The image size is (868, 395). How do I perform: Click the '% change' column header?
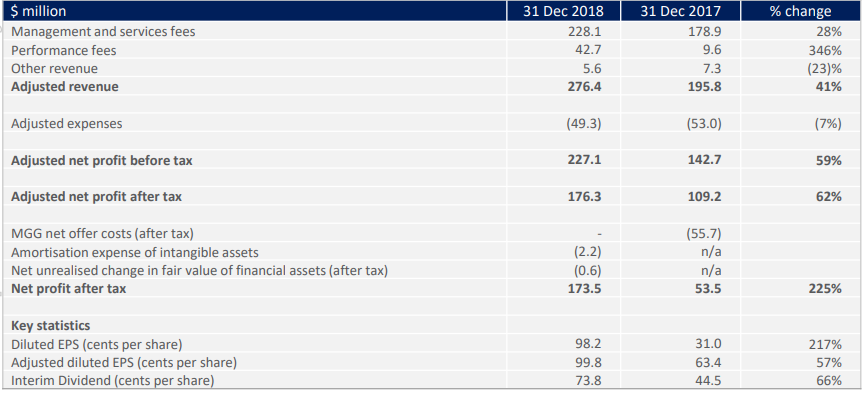tap(800, 11)
